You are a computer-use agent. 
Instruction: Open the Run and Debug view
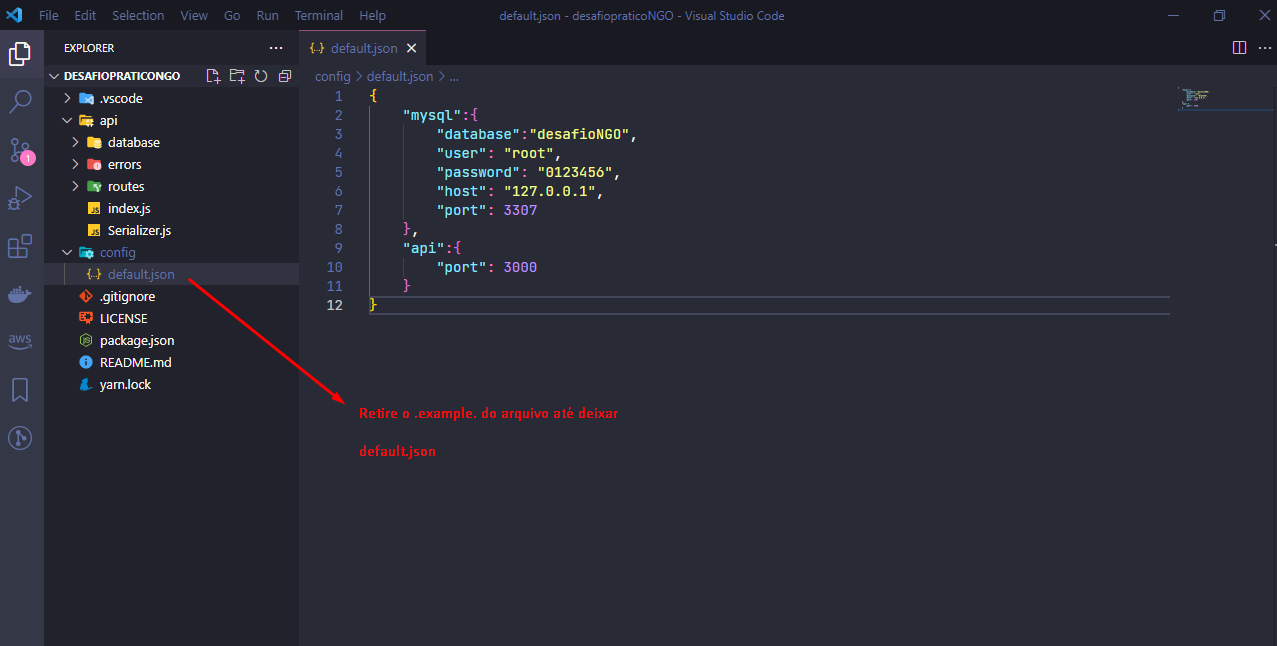[x=21, y=198]
